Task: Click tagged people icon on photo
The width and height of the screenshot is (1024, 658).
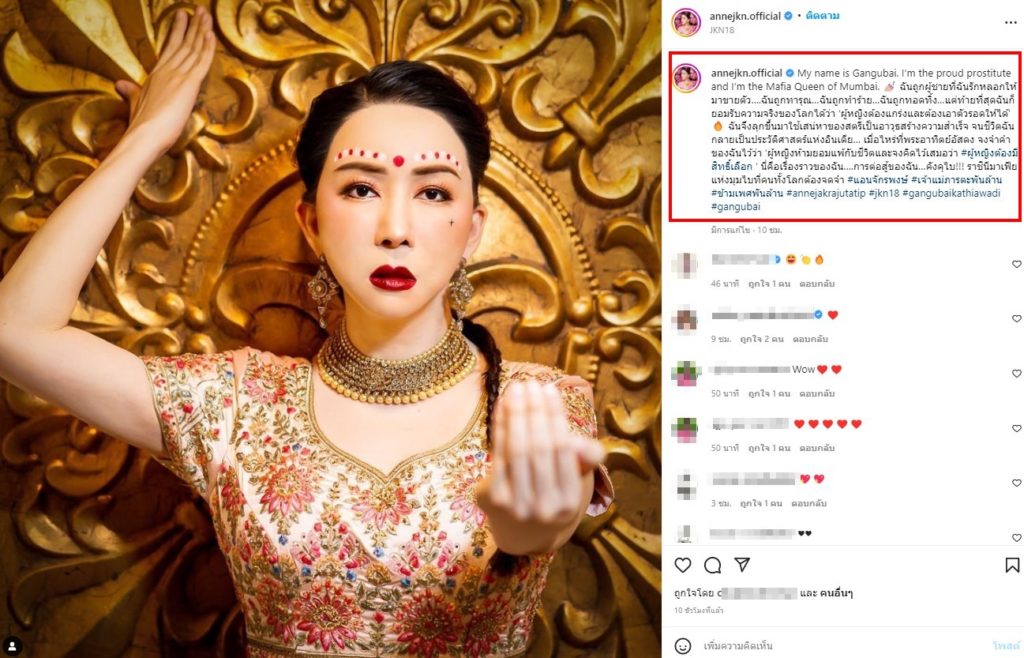Action: 12,646
